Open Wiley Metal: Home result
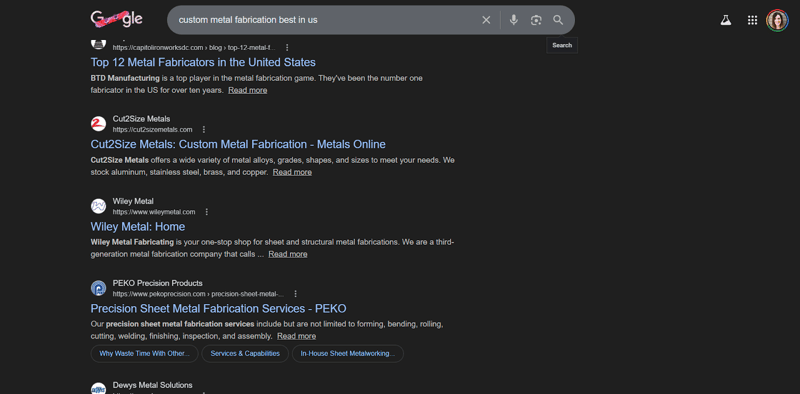 [138, 227]
